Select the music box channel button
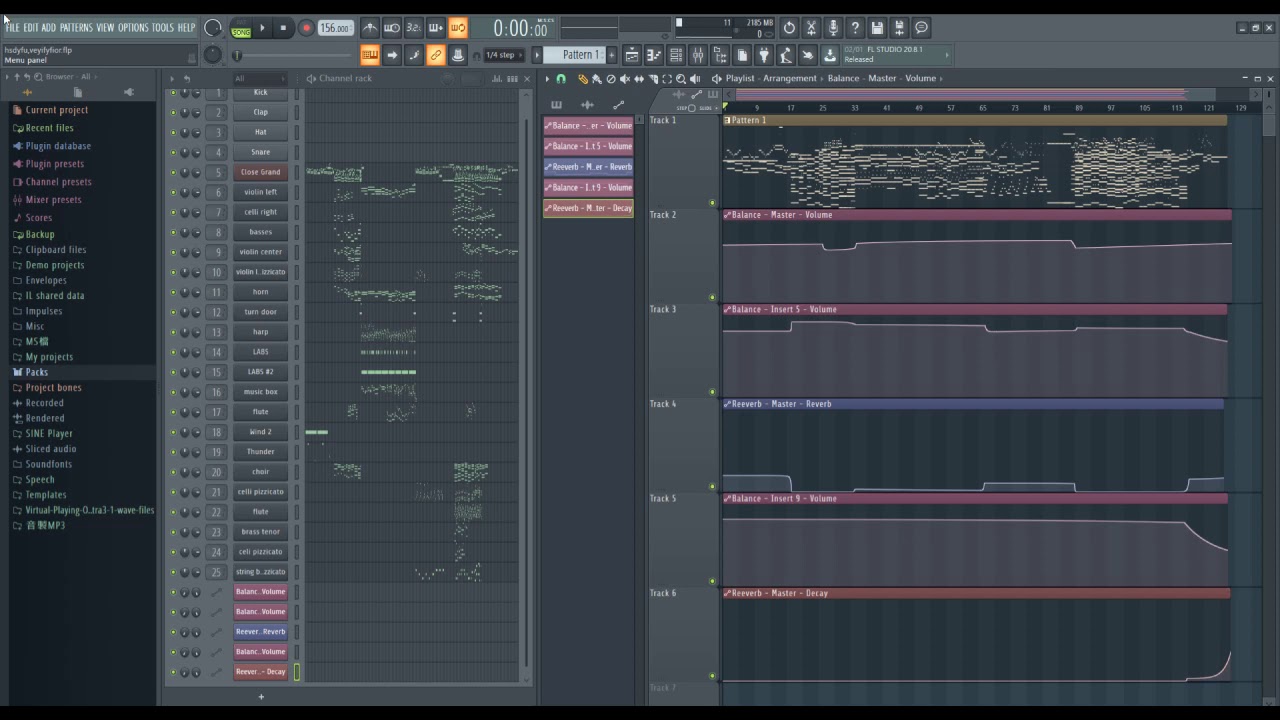The width and height of the screenshot is (1280, 720). click(260, 392)
